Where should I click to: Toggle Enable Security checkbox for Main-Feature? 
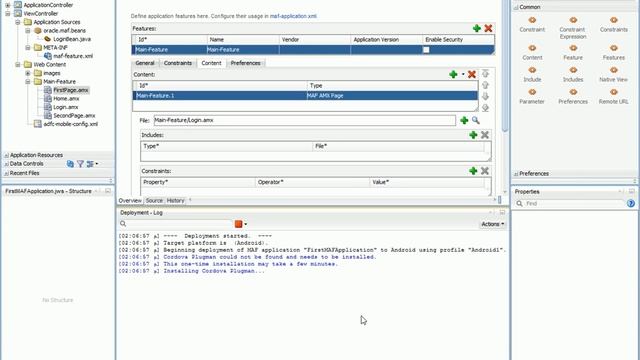coord(426,50)
